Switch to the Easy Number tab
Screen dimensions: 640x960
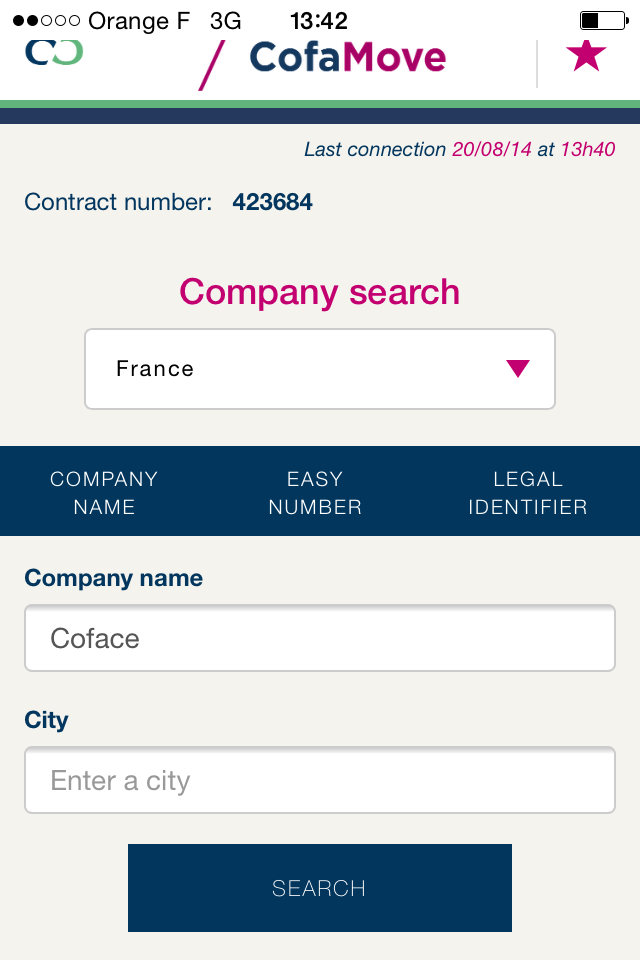(x=315, y=492)
